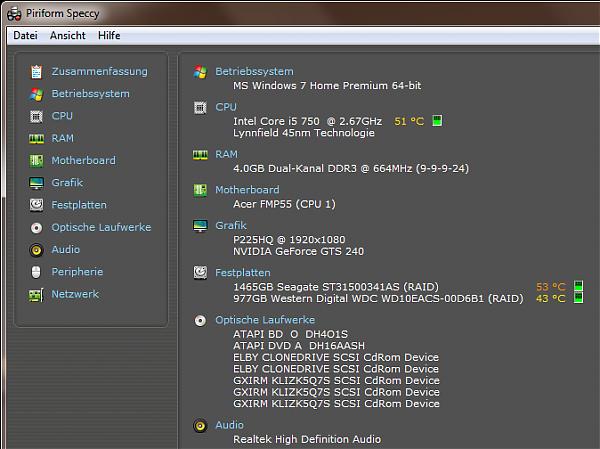Click the drive icon beside Festplatten summary heading
Image resolution: width=600 pixels, height=449 pixels.
[200, 273]
